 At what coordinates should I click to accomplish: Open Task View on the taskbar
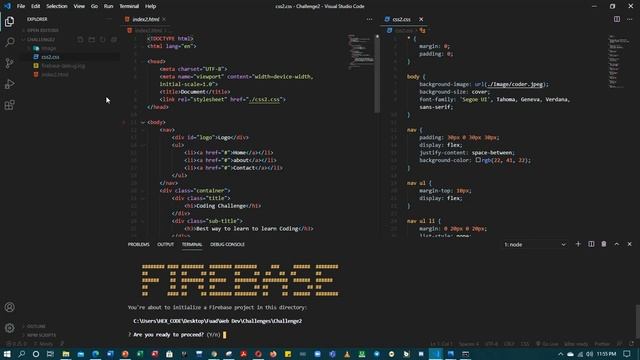(x=50, y=354)
